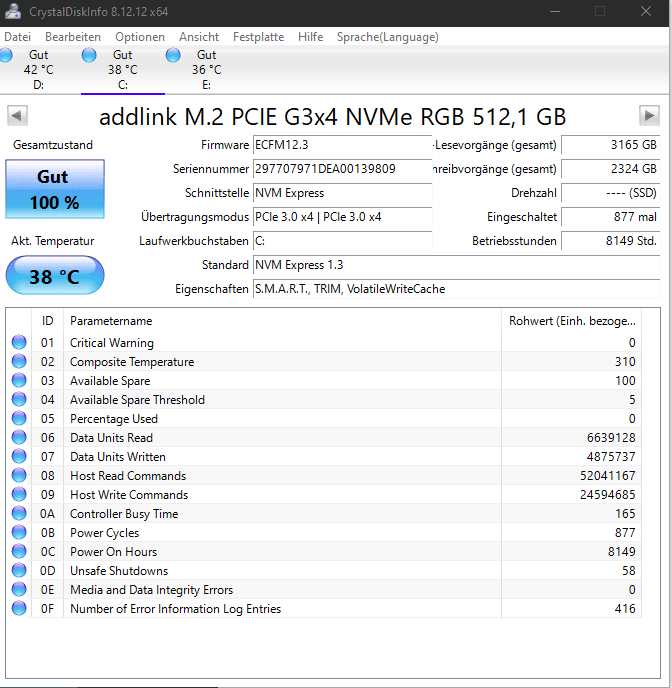Viewport: 672px width, 688px height.
Task: Click status orb of Composite Temperature row
Action: [x=19, y=361]
